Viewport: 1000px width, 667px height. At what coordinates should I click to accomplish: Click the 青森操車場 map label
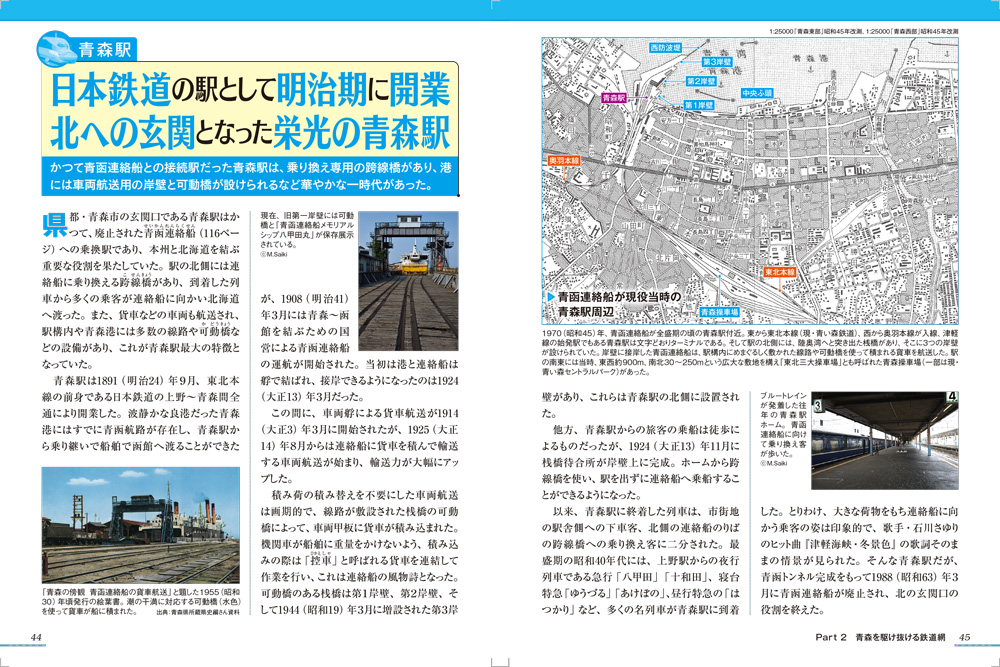[x=719, y=312]
